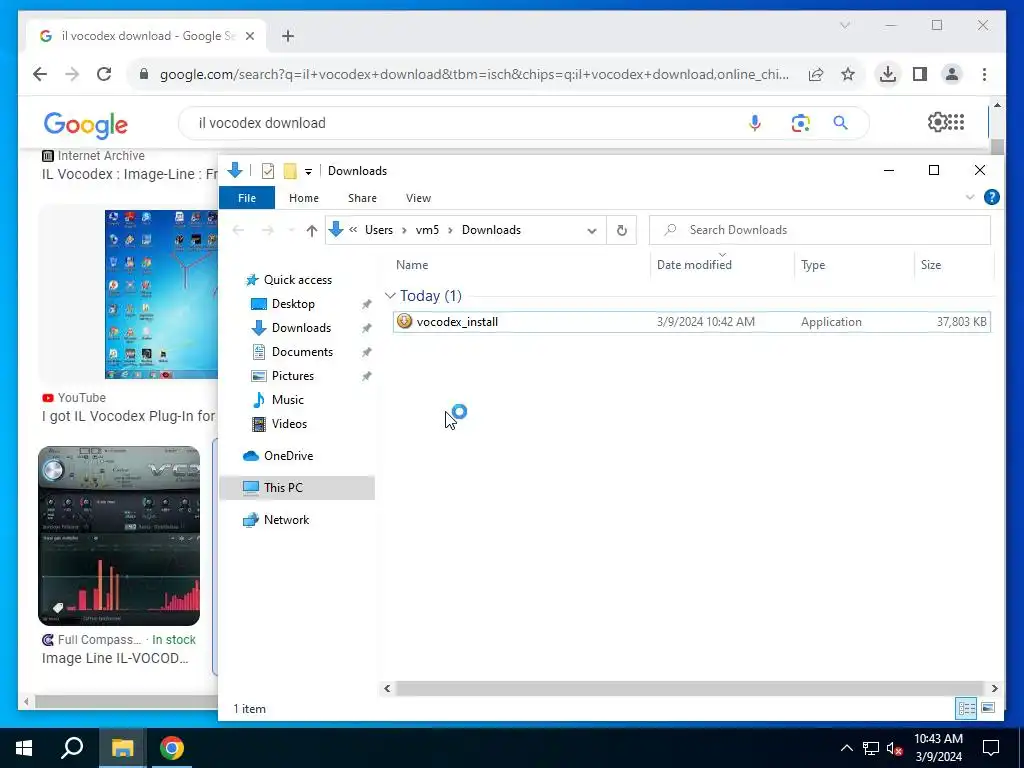Image resolution: width=1024 pixels, height=768 pixels.
Task: Open the Home ribbon tab
Action: pyautogui.click(x=304, y=198)
